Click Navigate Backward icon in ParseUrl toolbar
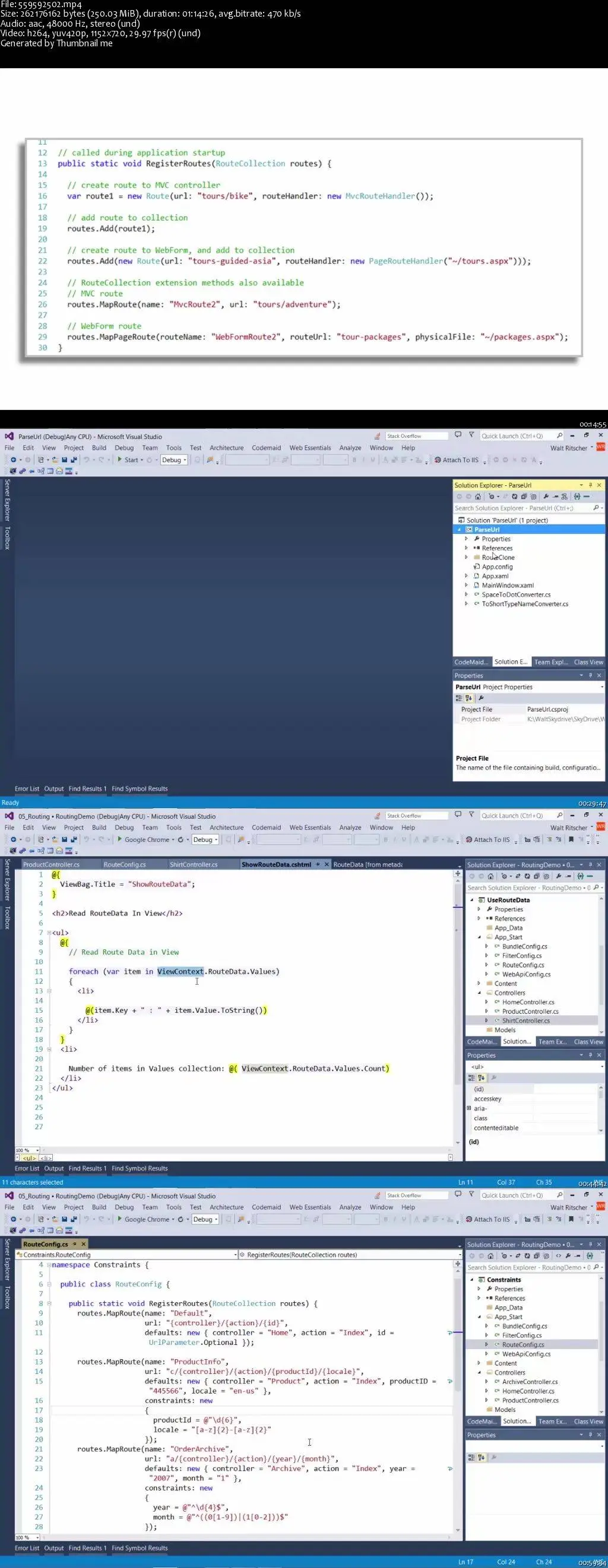 [x=14, y=460]
